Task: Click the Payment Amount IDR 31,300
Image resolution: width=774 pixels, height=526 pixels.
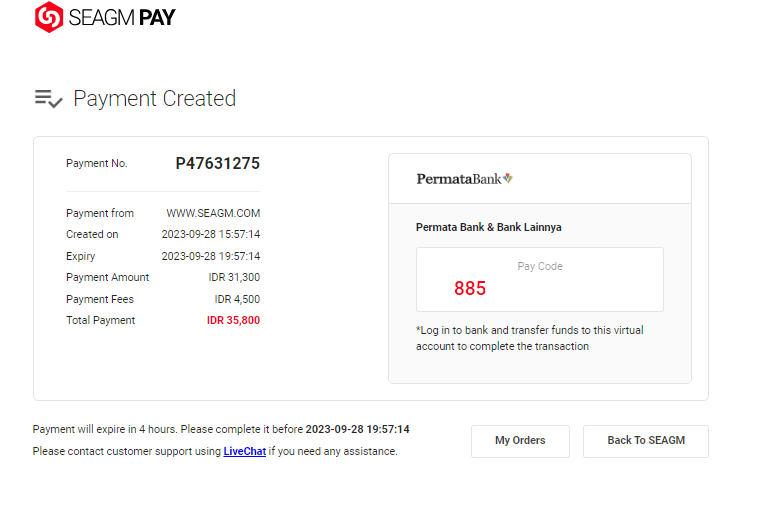Action: pos(234,277)
